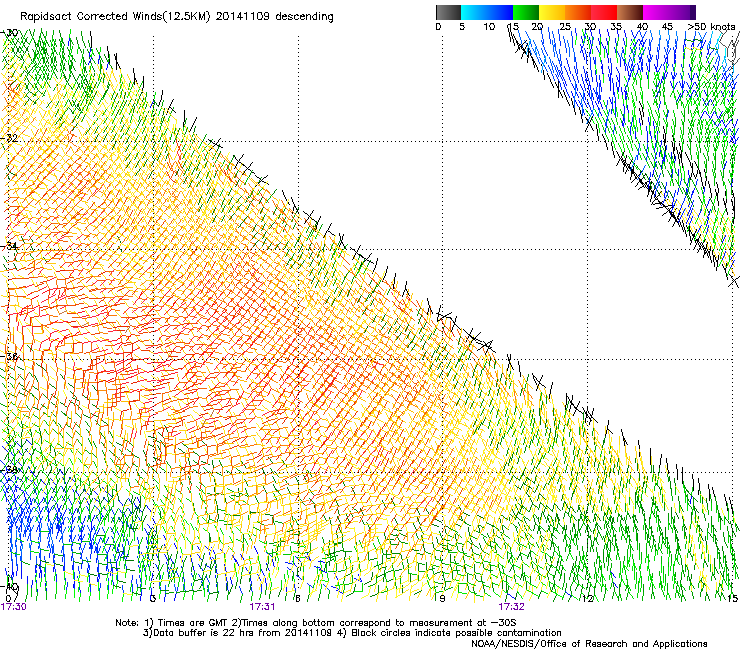Click the '-36' latitude axis label
Image resolution: width=740 pixels, height=650 pixels.
[x=10, y=356]
